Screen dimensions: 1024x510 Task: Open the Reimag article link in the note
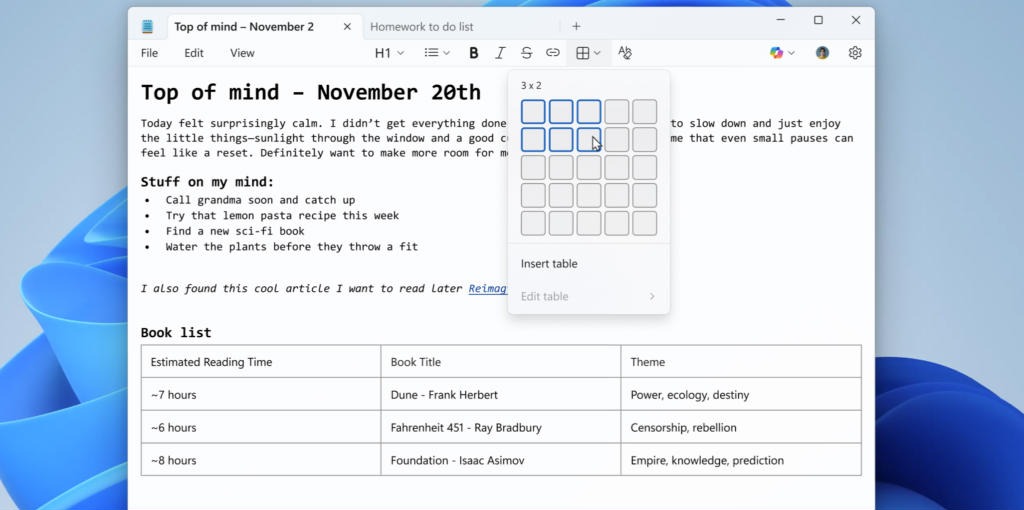click(488, 289)
